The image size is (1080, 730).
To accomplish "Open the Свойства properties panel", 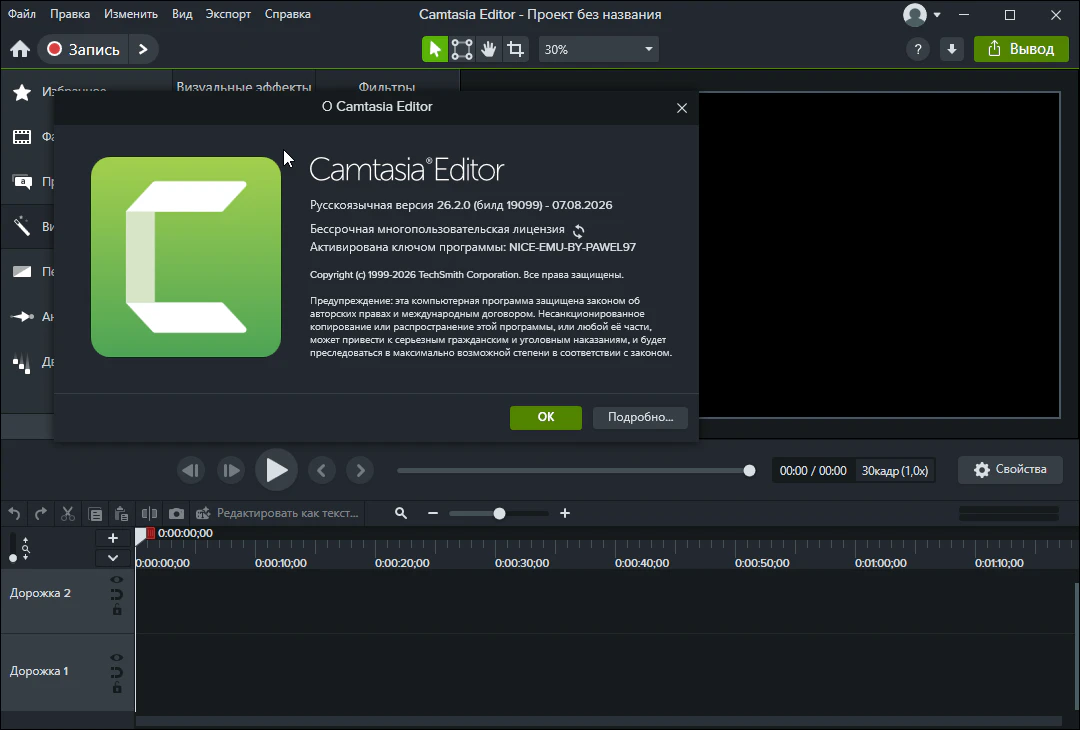I will (x=1010, y=470).
